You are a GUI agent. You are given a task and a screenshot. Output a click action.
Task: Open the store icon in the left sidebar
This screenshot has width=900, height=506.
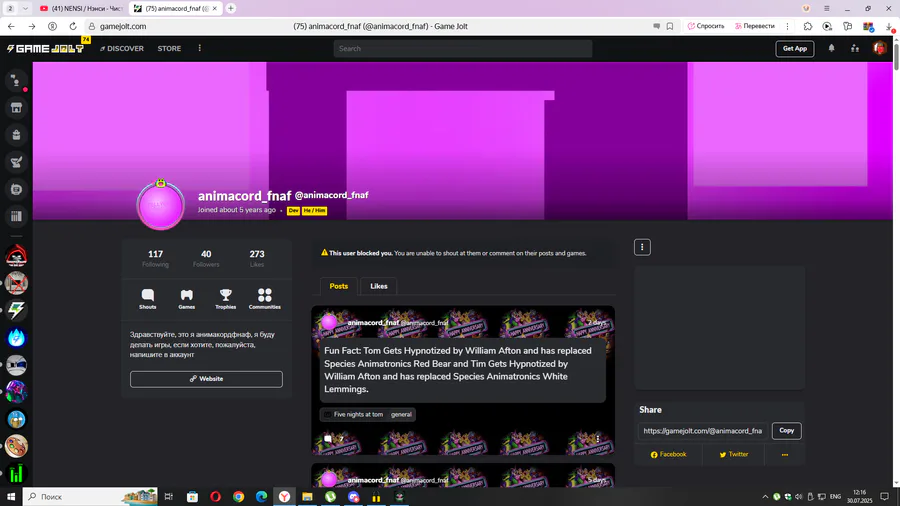click(x=16, y=108)
